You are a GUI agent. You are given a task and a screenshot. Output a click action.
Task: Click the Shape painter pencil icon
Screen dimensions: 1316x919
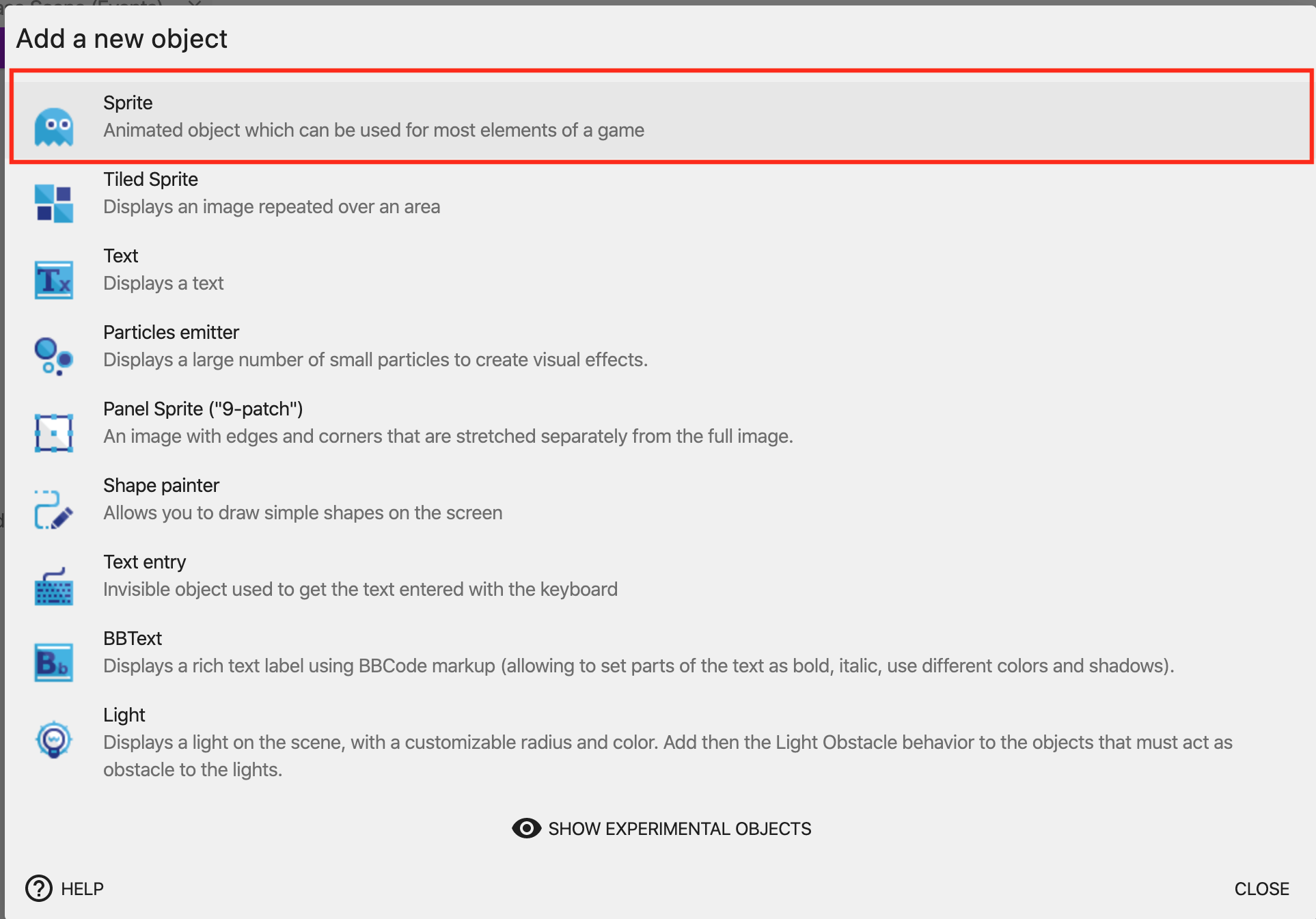point(54,509)
